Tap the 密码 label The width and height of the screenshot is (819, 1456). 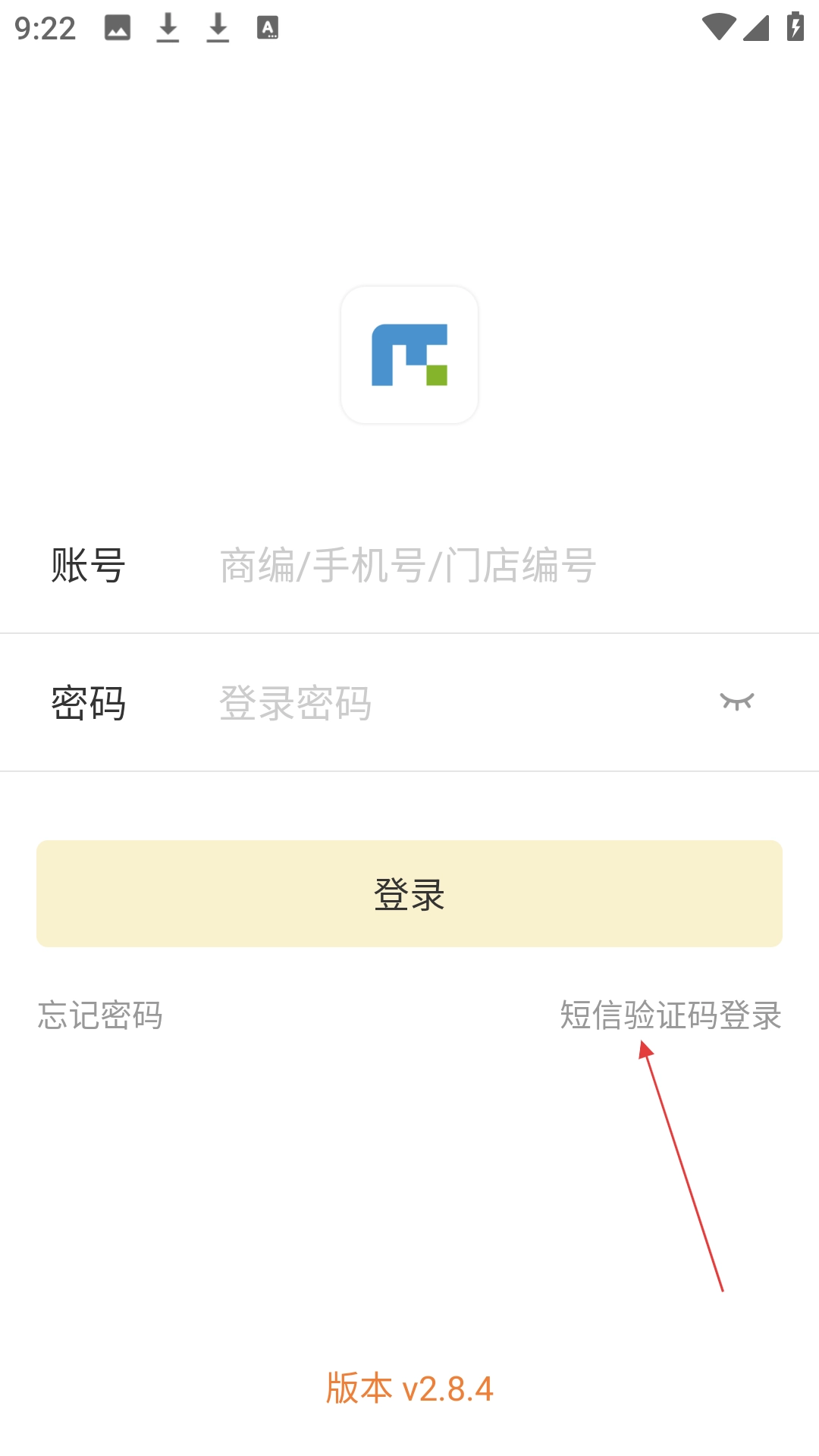pyautogui.click(x=88, y=703)
